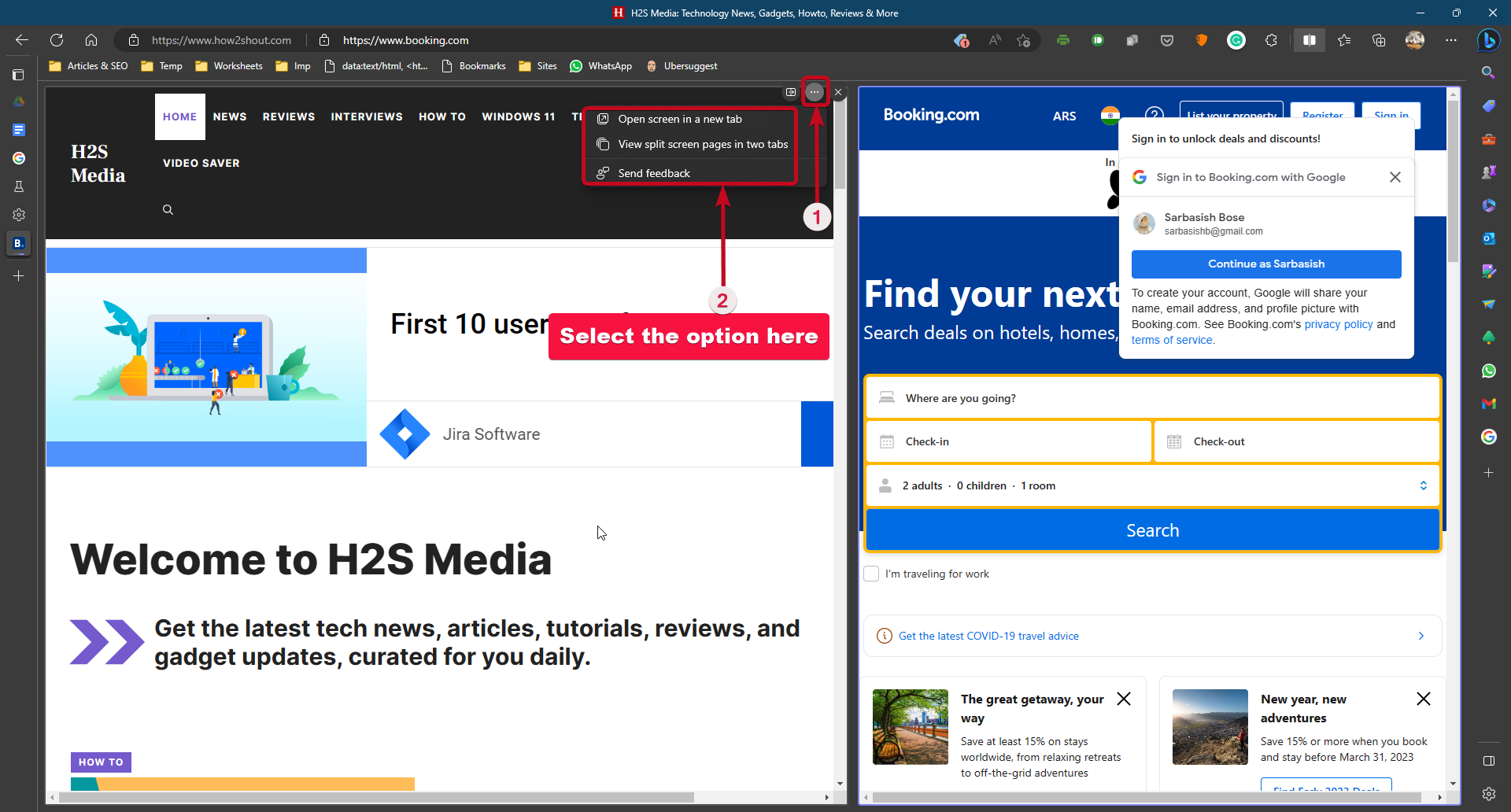Open the sidebar Outlook icon
This screenshot has height=812, width=1511.
(x=1488, y=238)
